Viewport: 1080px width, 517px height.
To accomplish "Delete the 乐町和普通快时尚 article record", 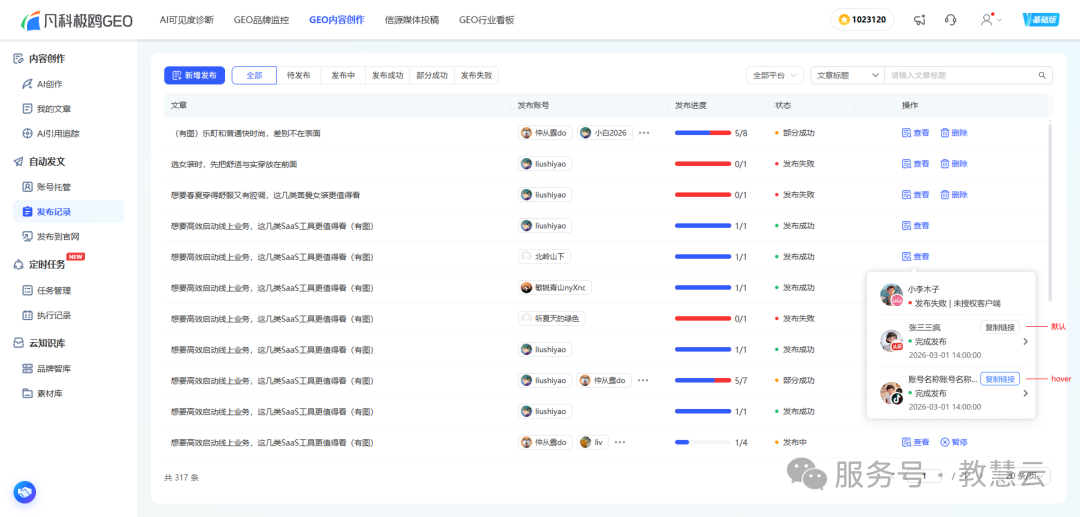I will click(954, 133).
